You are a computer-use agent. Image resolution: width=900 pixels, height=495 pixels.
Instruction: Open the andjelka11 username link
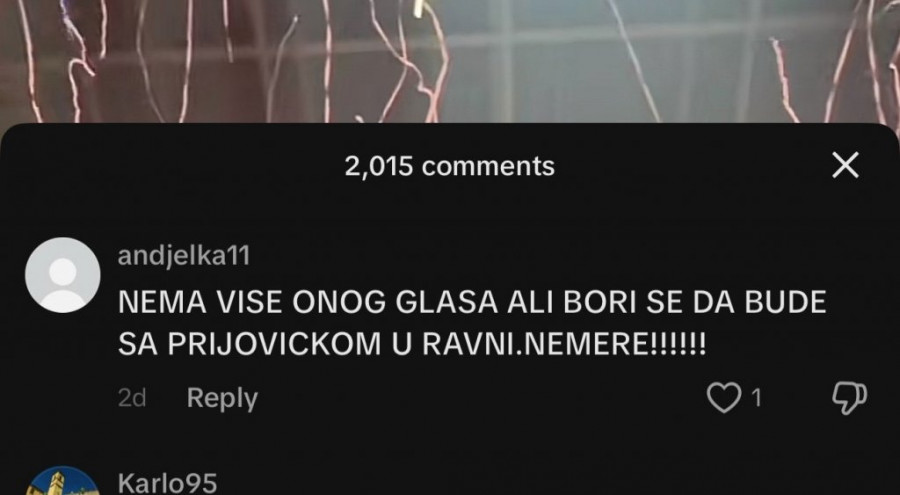[184, 256]
